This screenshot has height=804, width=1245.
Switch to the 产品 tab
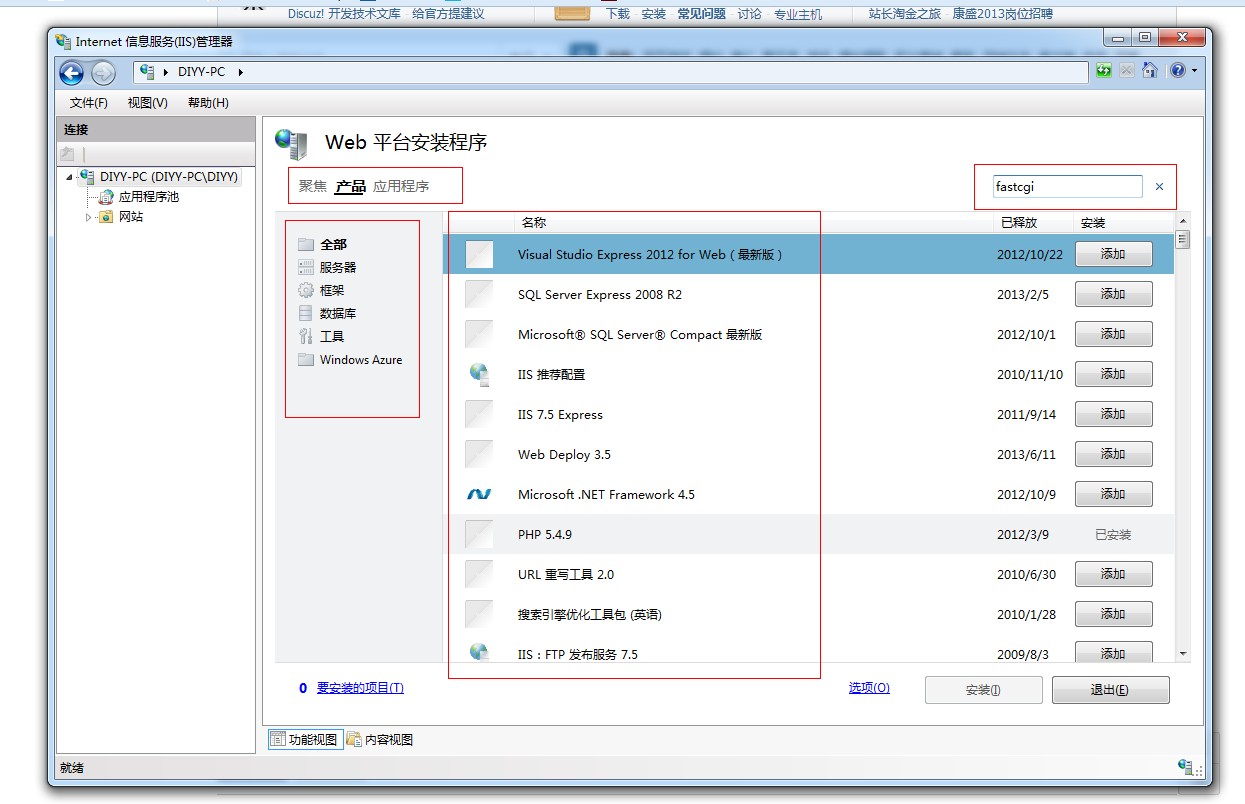point(350,186)
